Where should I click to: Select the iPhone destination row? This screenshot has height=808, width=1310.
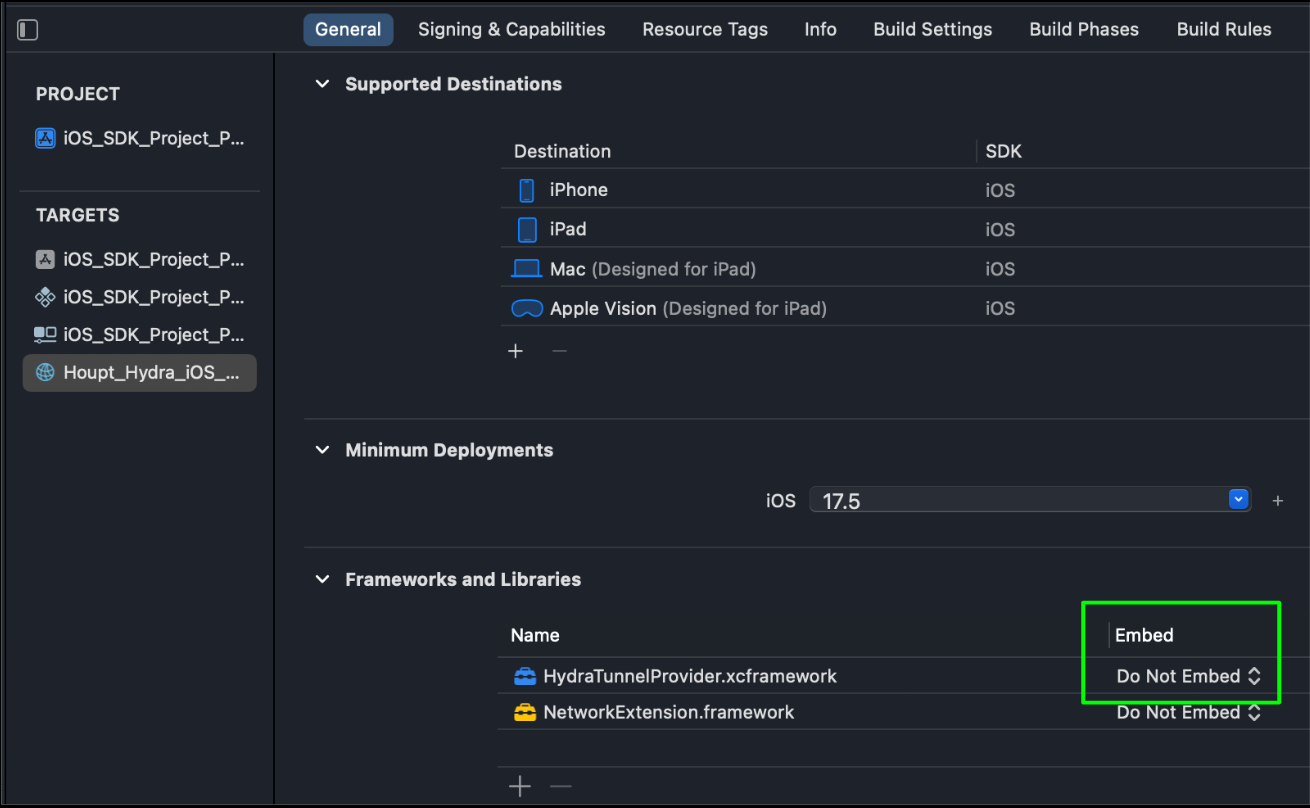pos(905,190)
